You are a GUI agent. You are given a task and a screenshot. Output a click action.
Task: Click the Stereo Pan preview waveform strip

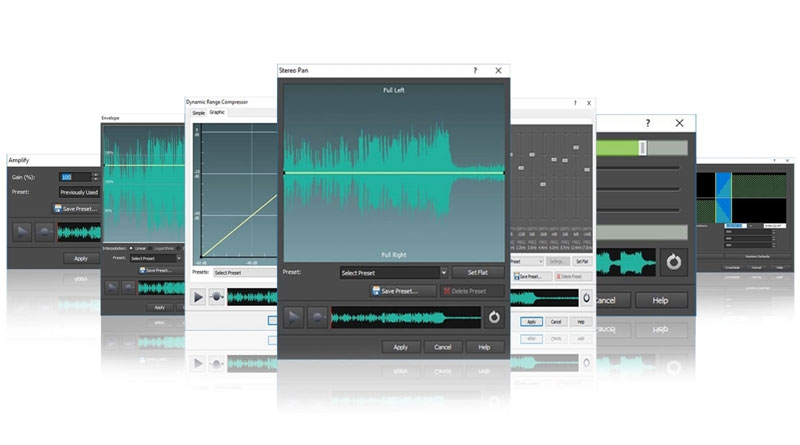406,317
